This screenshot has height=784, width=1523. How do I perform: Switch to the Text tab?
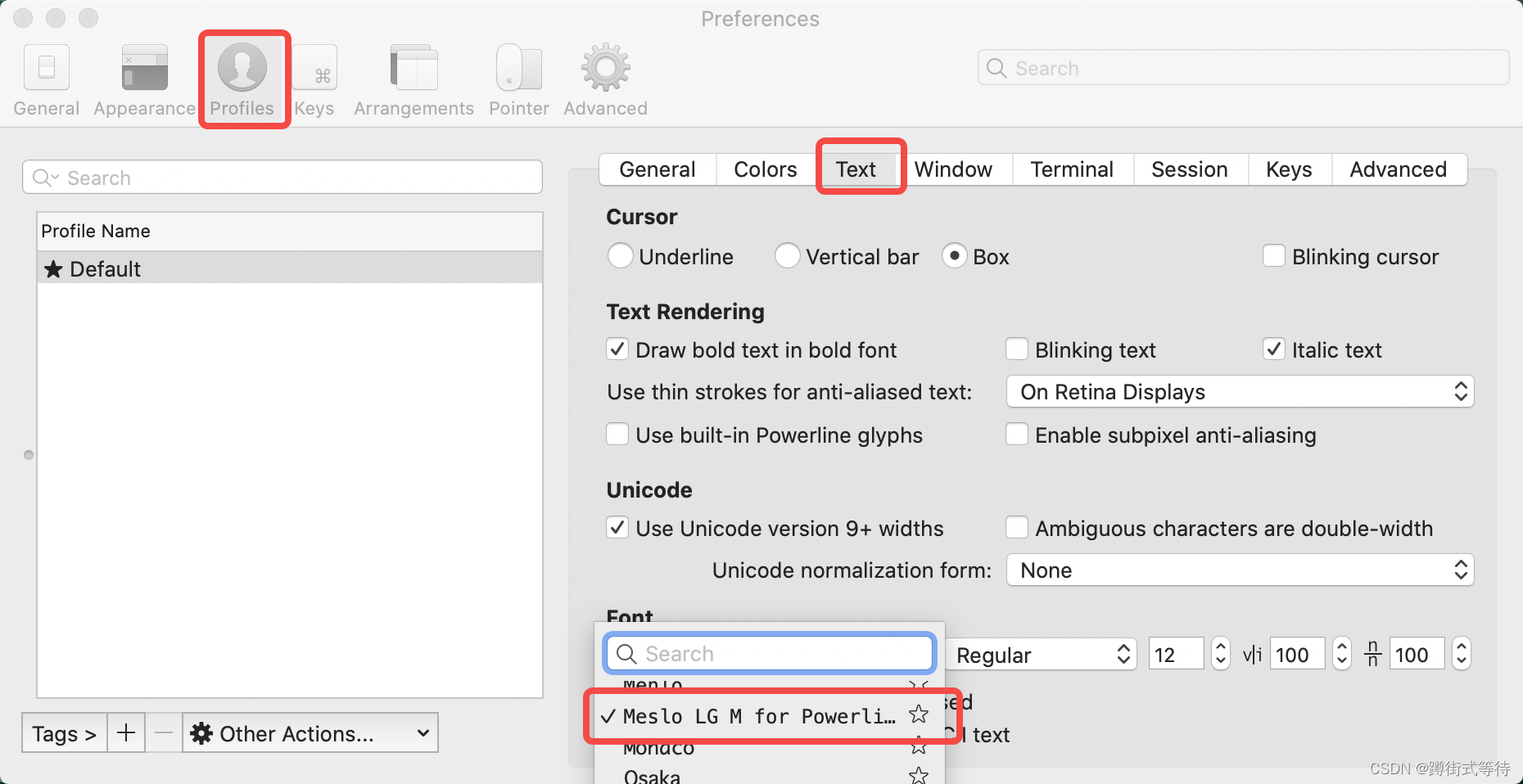pos(856,169)
